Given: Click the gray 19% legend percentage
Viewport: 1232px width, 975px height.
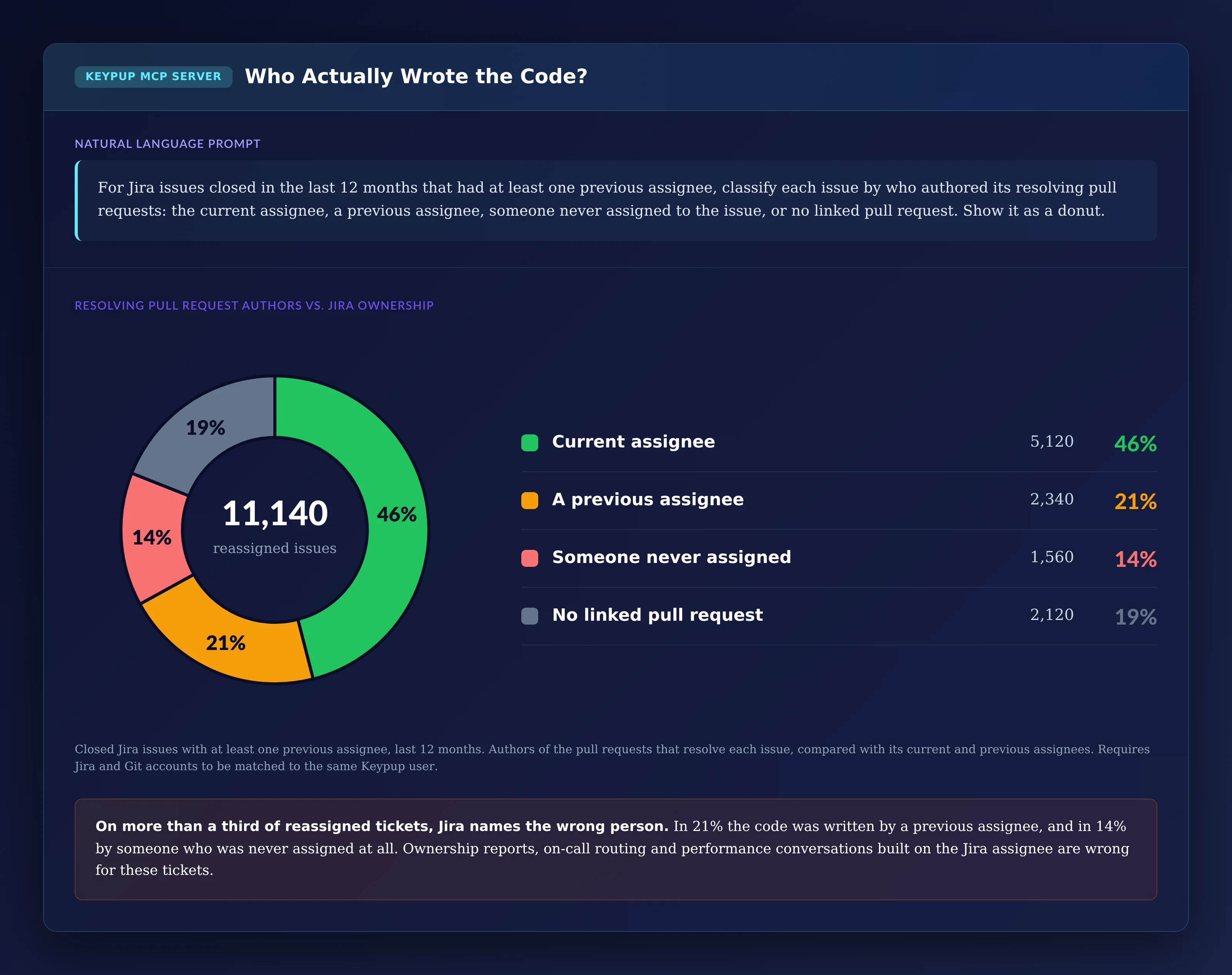Looking at the screenshot, I should [x=1136, y=616].
